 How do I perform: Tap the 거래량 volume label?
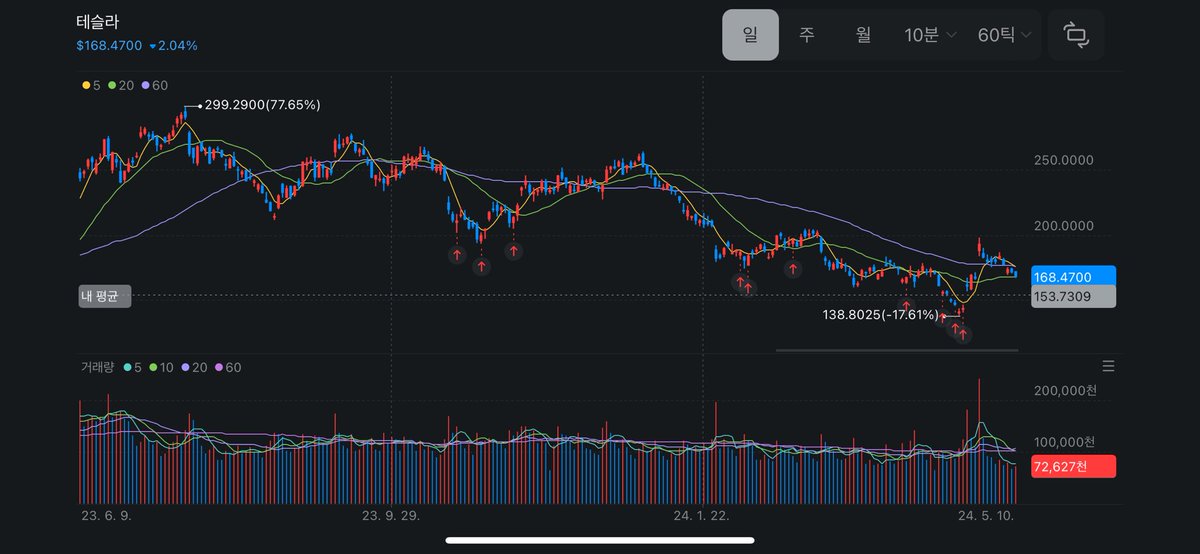pos(99,367)
